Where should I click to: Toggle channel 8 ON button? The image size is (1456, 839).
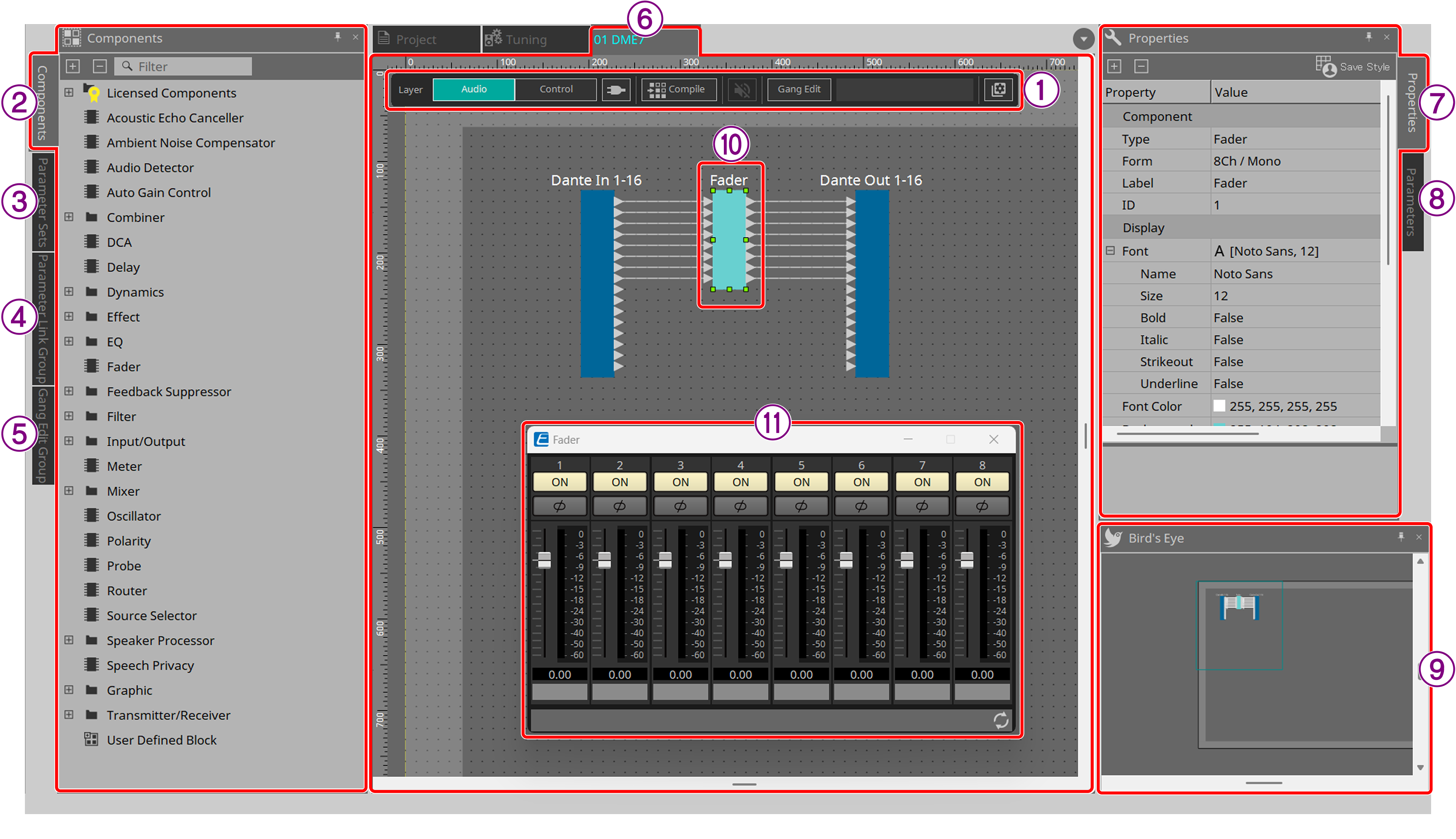[982, 482]
